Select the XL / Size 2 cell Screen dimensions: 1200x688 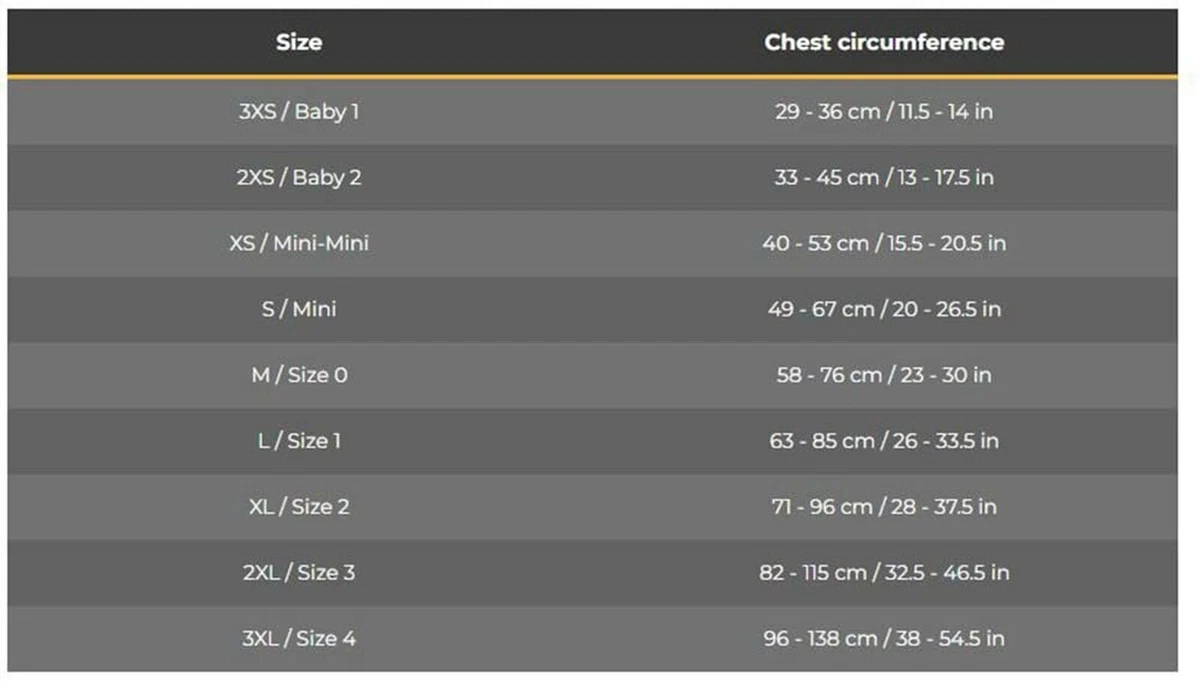[x=299, y=507]
